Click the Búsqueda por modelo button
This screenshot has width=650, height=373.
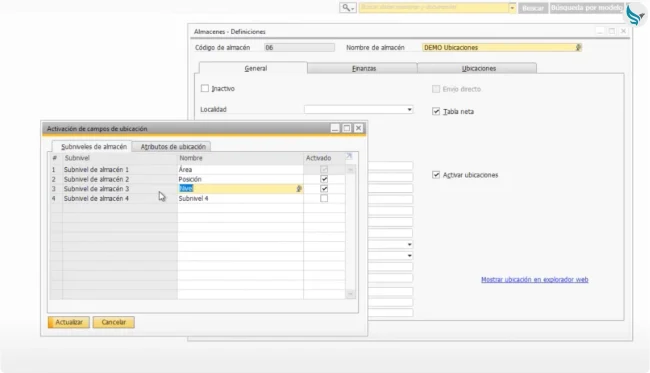click(587, 8)
